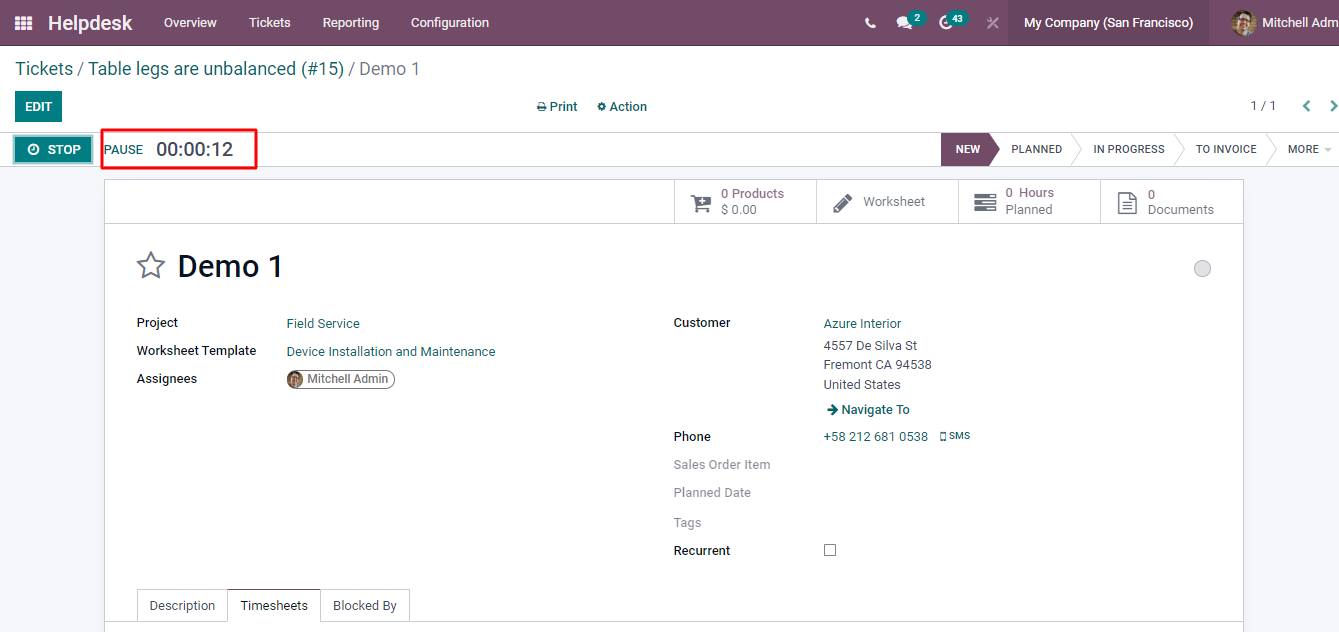Image resolution: width=1339 pixels, height=632 pixels.
Task: Open the My Company (San Francisco) switcher
Action: 1108,23
